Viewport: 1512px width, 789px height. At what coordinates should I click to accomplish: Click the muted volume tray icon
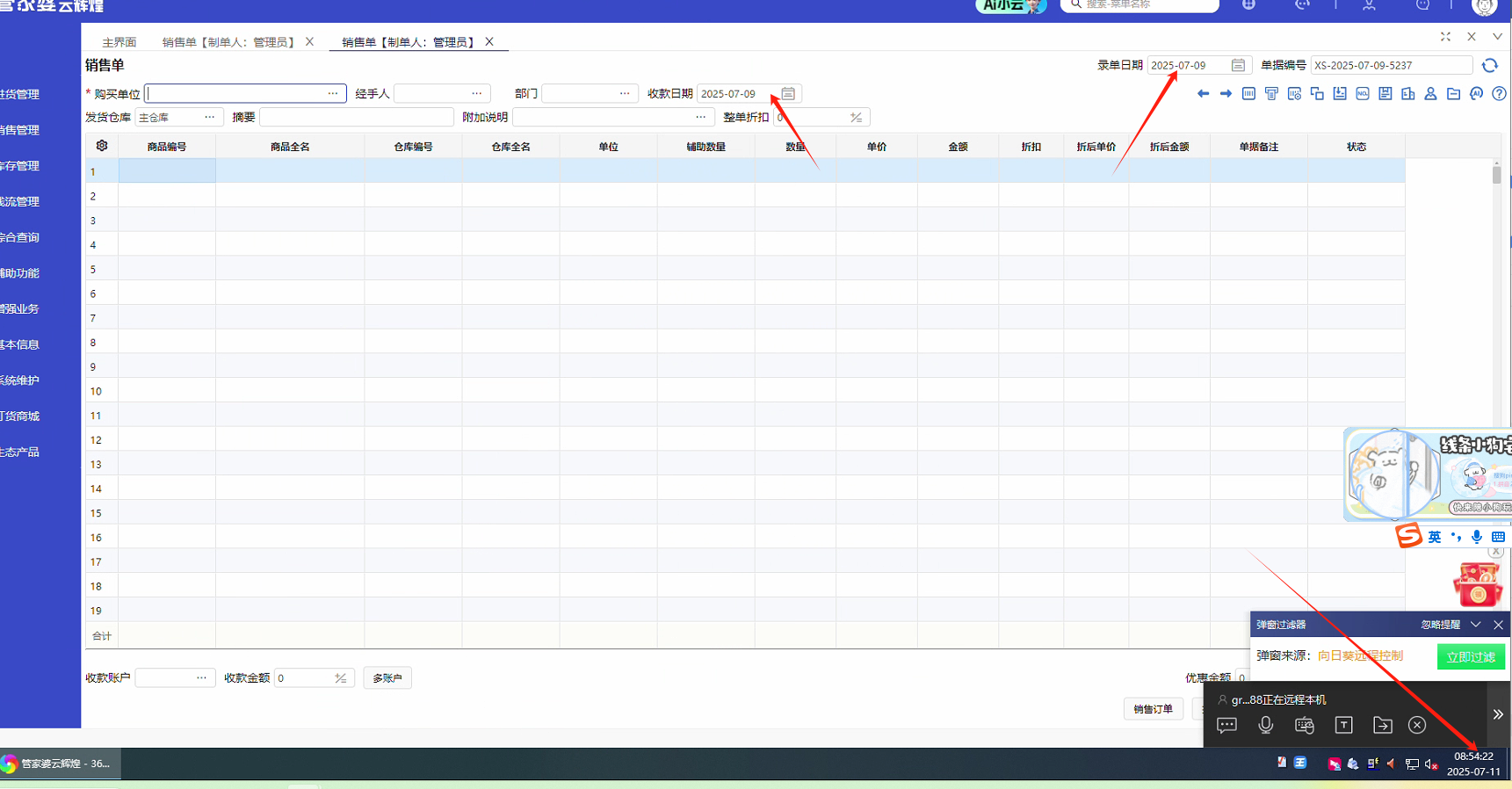click(1431, 764)
